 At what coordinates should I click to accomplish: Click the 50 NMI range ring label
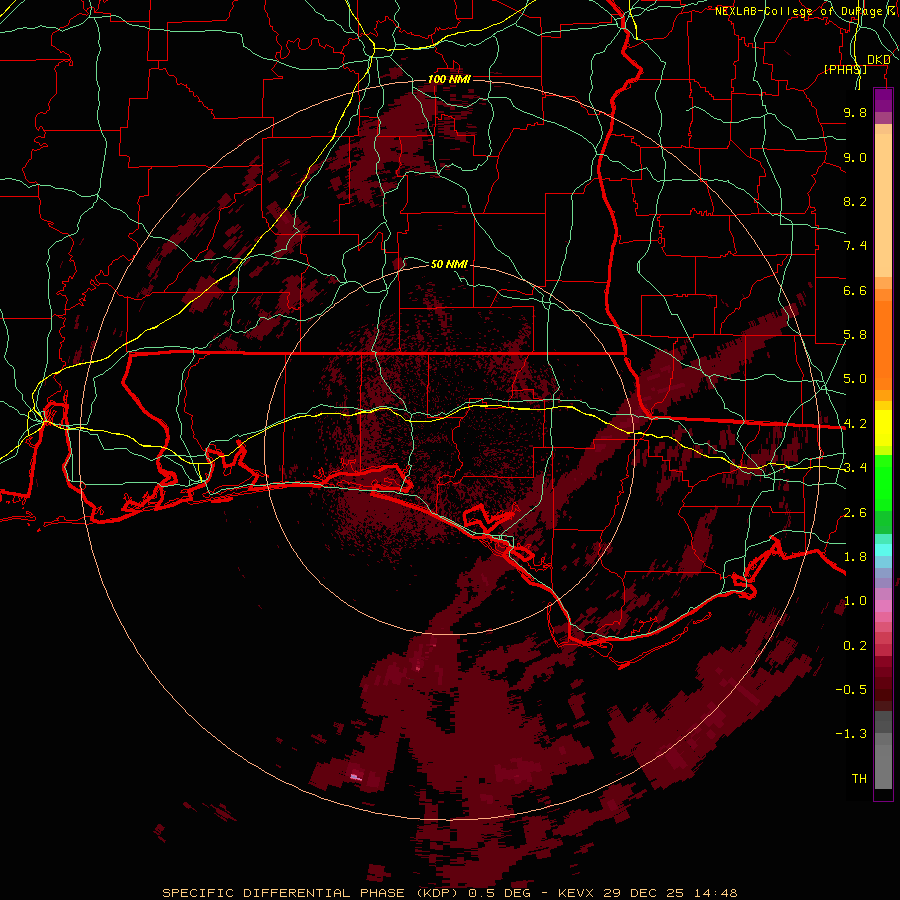(x=449, y=264)
